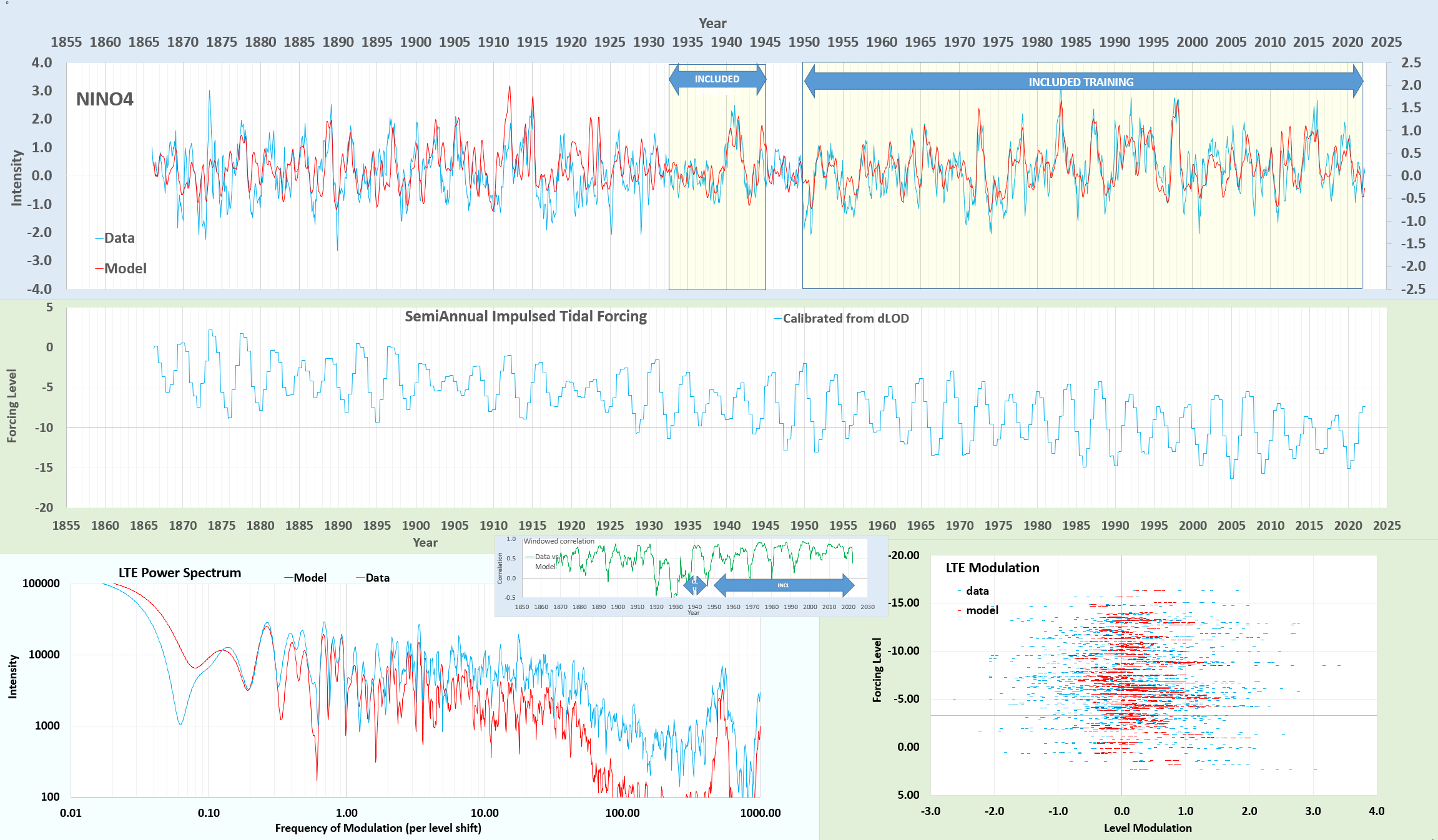Select the LTE Power Spectrum title
The height and width of the screenshot is (840, 1438).
[180, 573]
